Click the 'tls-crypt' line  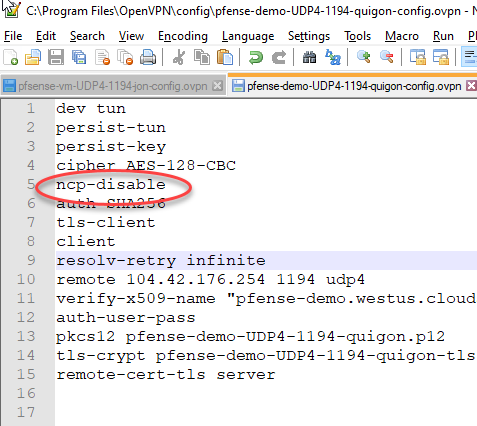[x=266, y=355]
